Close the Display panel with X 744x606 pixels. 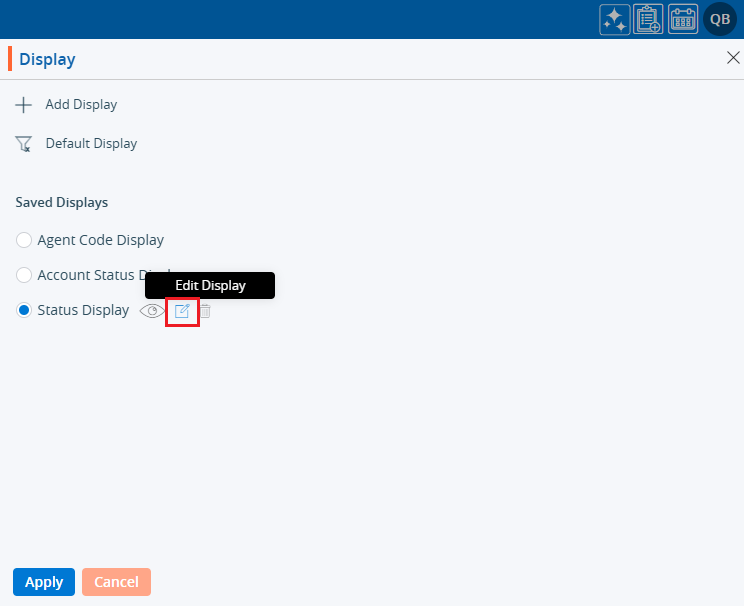pos(733,58)
